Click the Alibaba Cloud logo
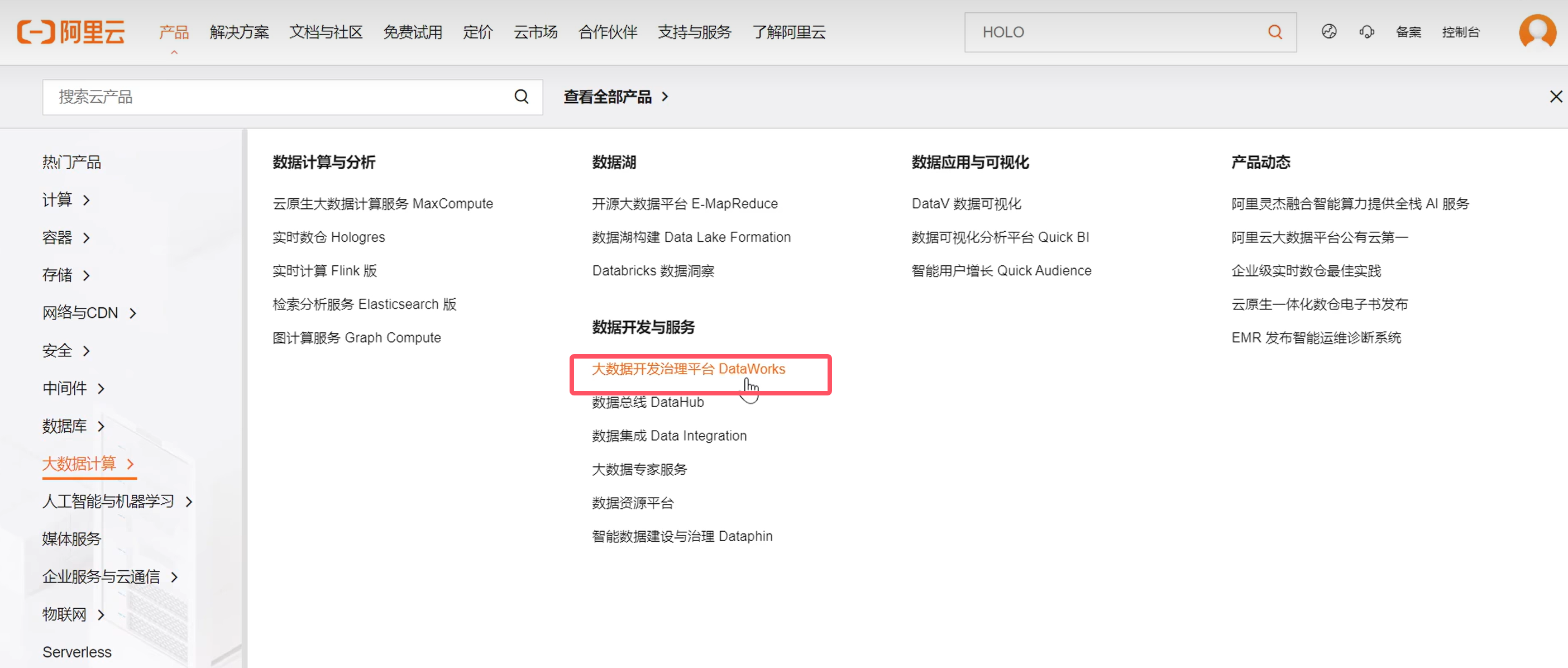The image size is (1568, 668). click(x=71, y=32)
